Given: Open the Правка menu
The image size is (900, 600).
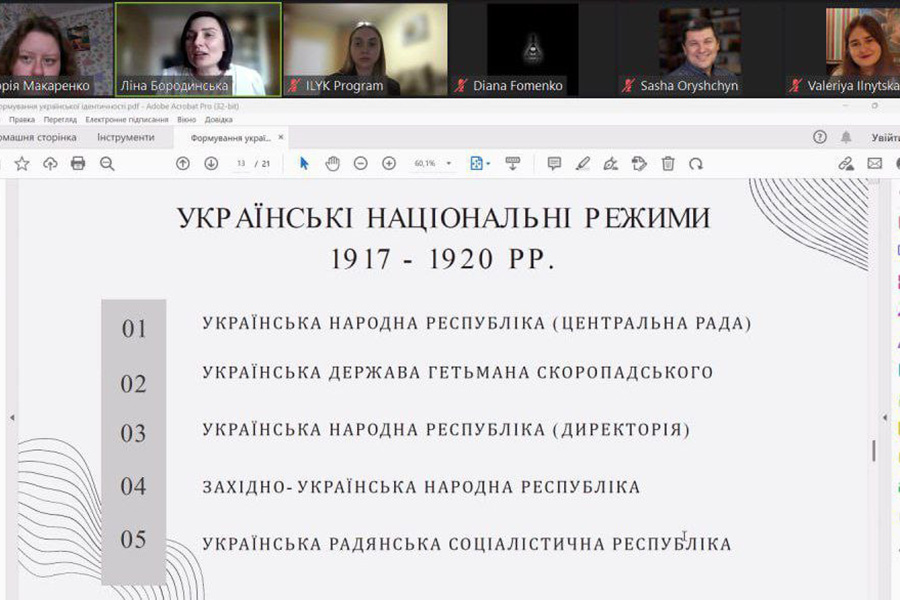Looking at the screenshot, I should (x=22, y=119).
